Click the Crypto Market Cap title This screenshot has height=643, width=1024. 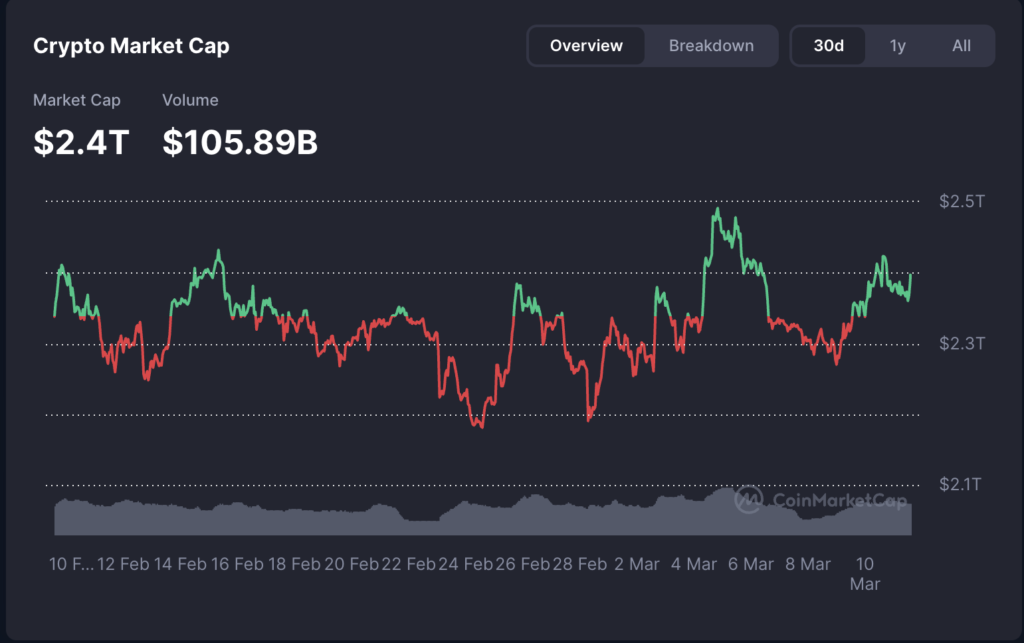(131, 46)
